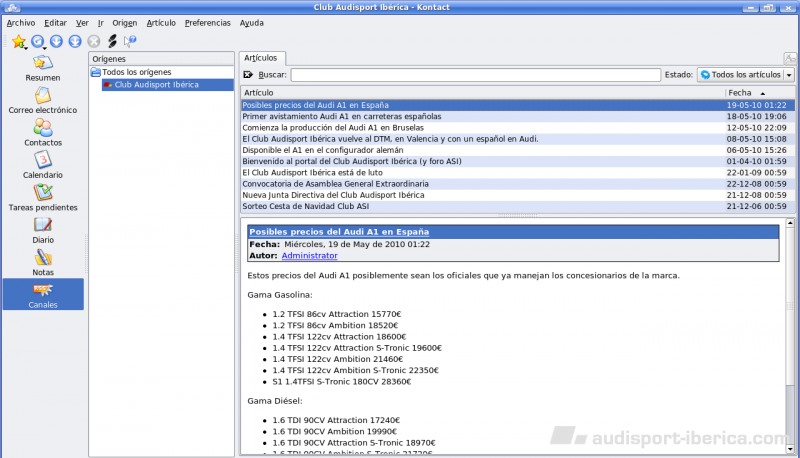
Task: Open the Diario component
Action: (43, 230)
